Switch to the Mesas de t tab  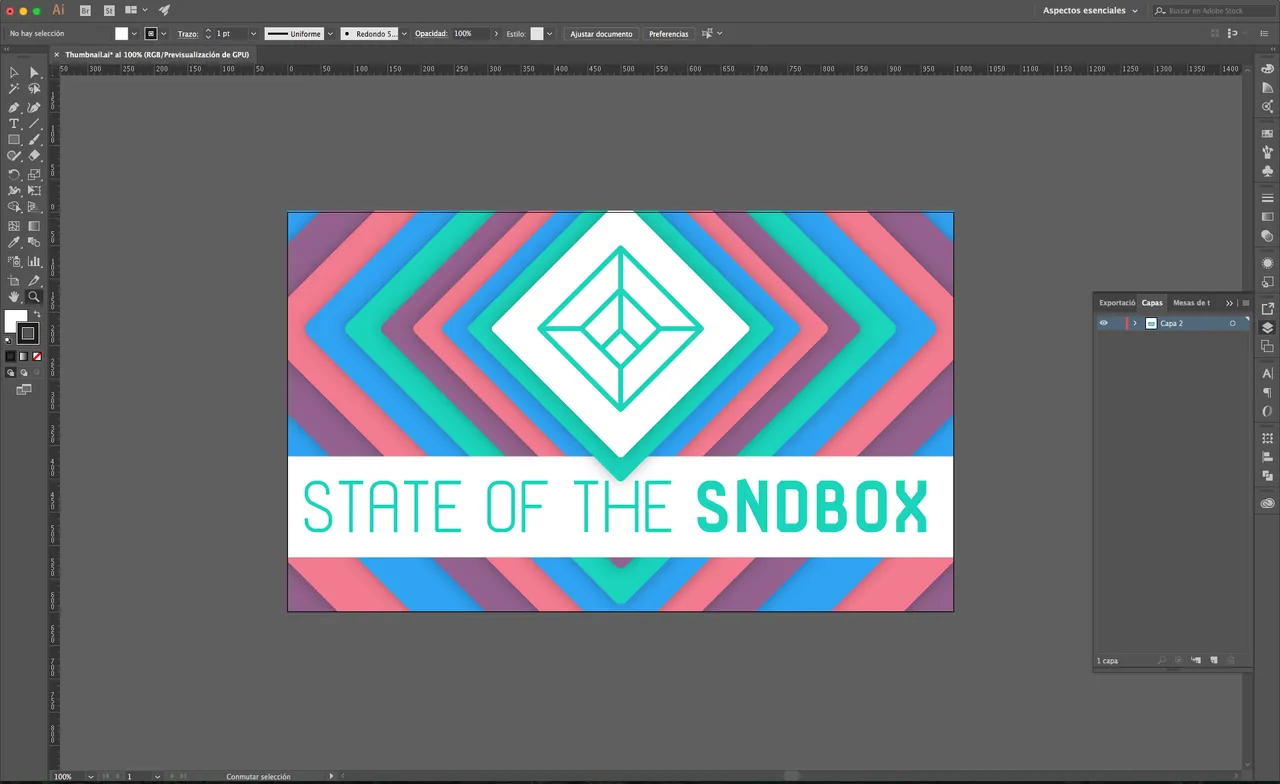tap(1191, 302)
